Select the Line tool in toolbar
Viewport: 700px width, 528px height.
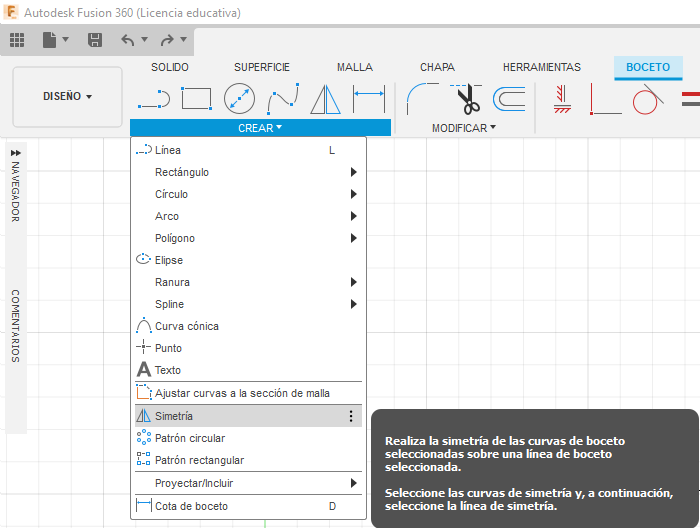(x=154, y=99)
